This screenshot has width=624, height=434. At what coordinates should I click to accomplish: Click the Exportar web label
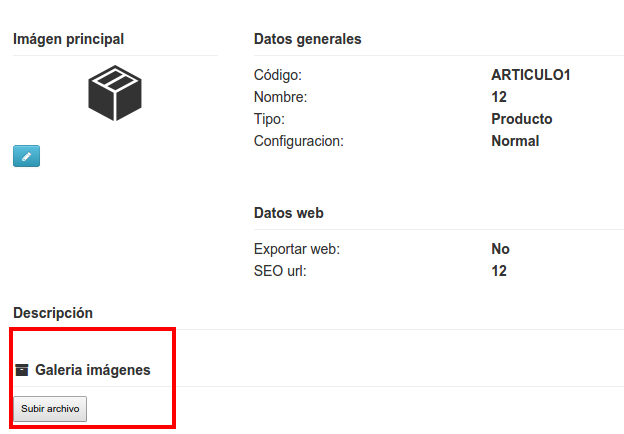click(x=297, y=249)
